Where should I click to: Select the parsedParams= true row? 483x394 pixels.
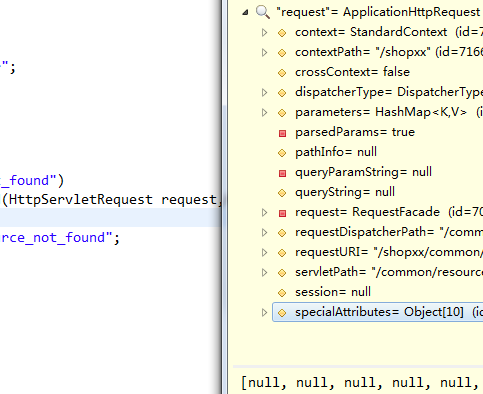click(x=355, y=132)
